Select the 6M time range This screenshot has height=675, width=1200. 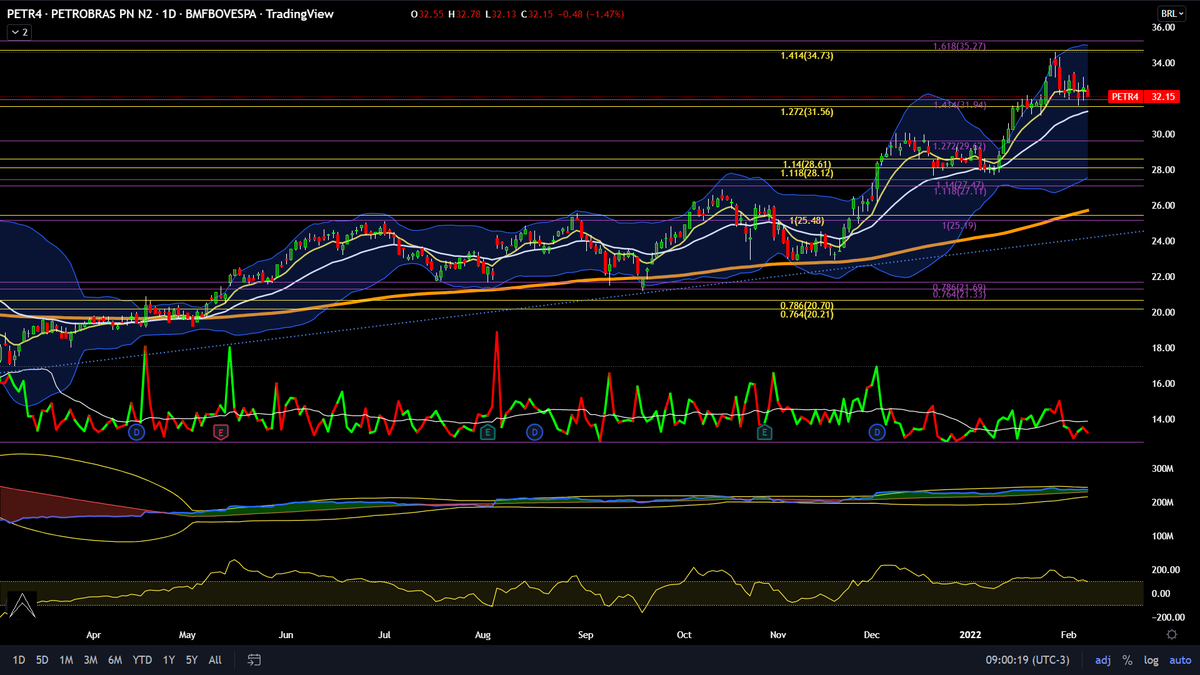pyautogui.click(x=115, y=660)
